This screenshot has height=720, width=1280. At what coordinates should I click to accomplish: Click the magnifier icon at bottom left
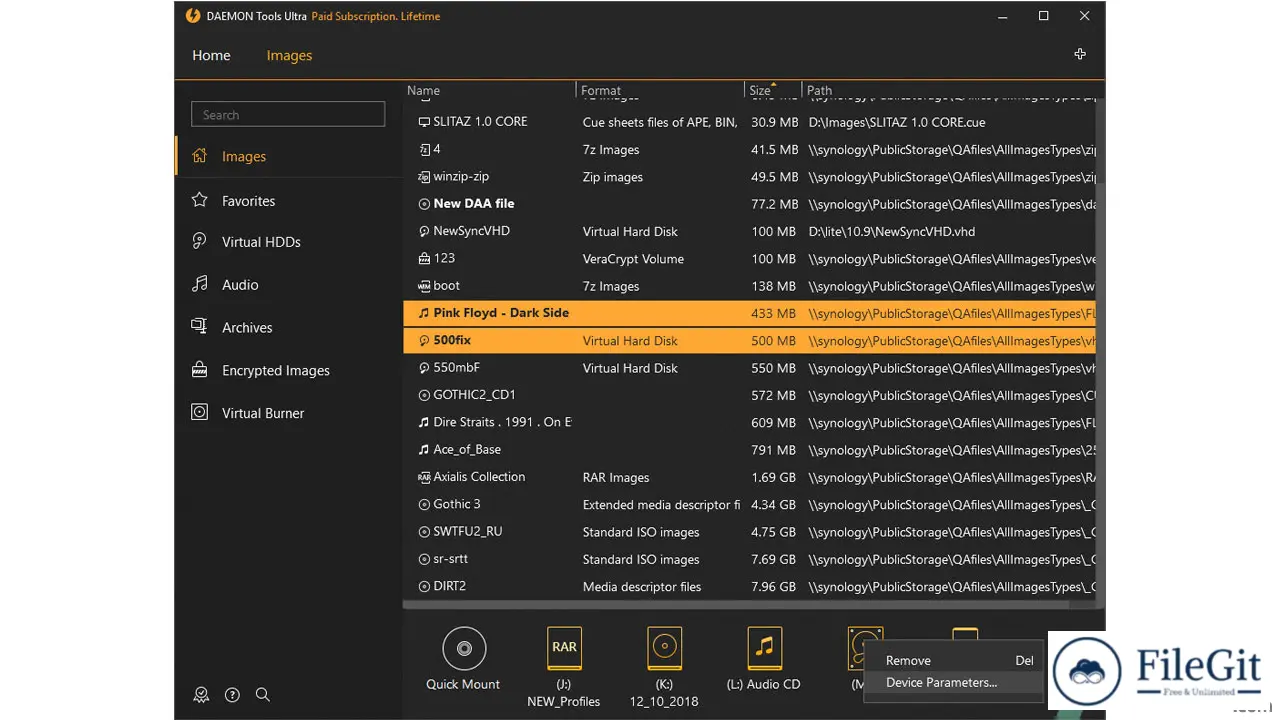tap(262, 695)
